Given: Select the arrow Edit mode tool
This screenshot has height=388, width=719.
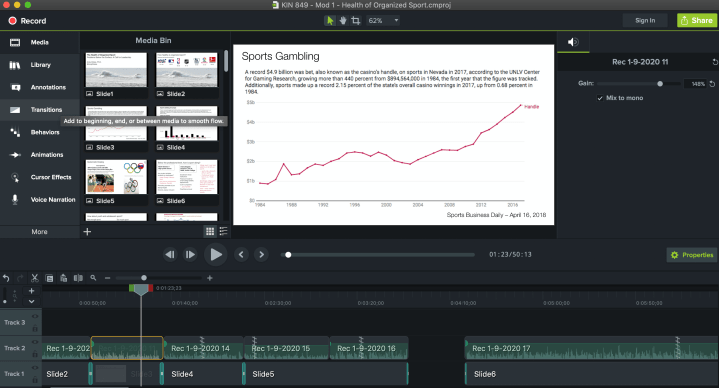Looking at the screenshot, I should pyautogui.click(x=330, y=21).
